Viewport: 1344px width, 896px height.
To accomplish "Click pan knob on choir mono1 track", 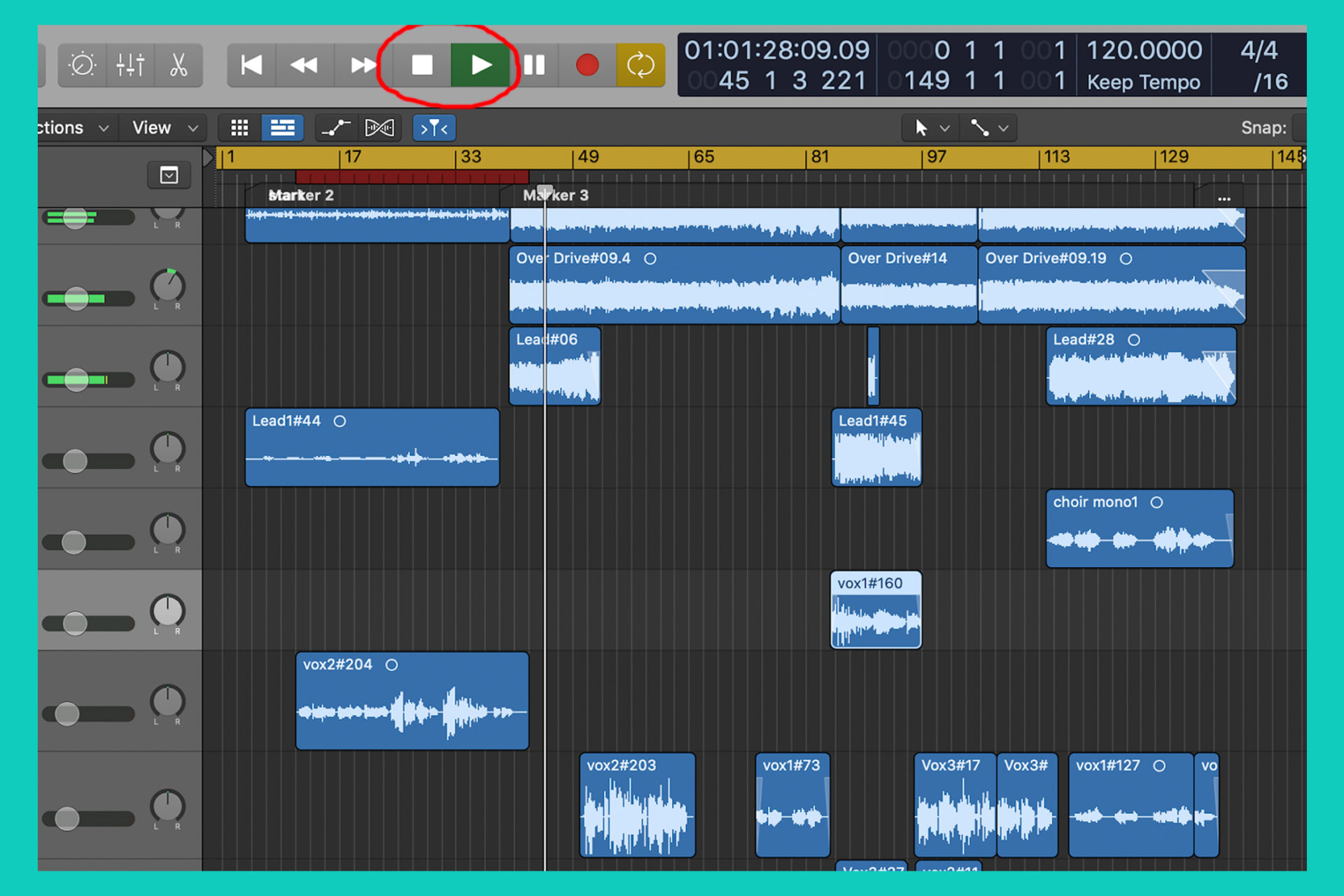I will coord(167,530).
